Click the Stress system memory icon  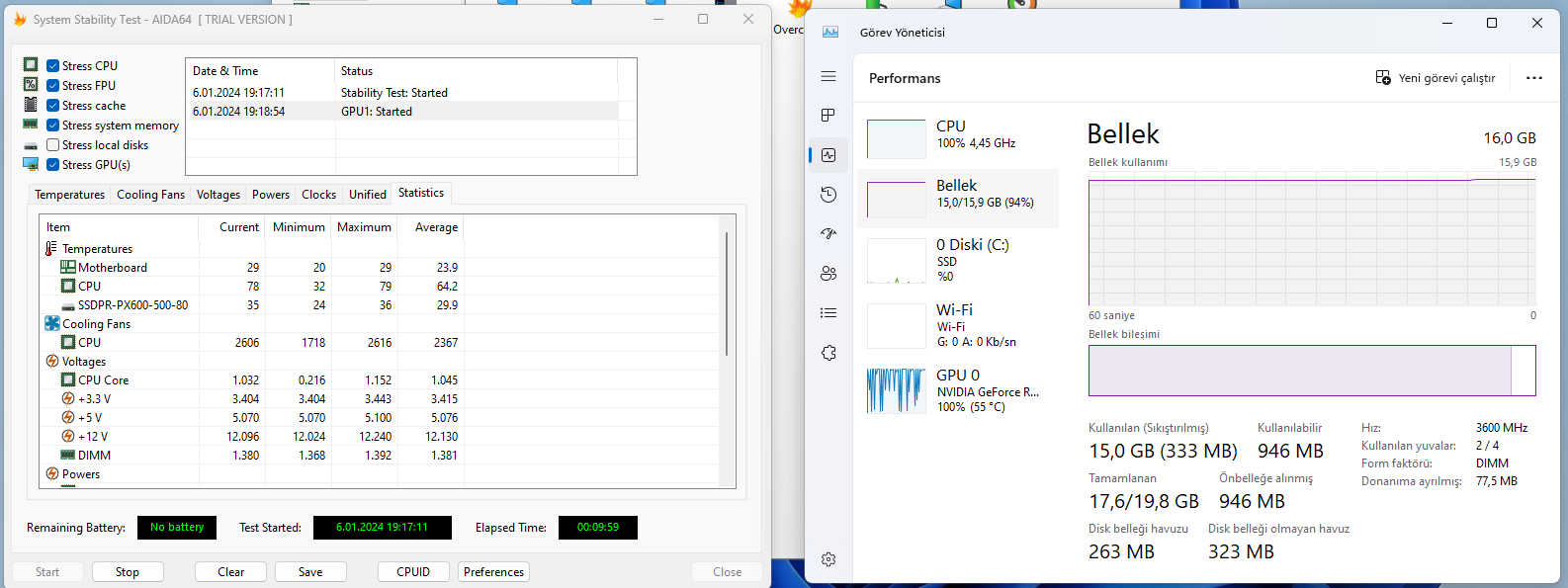(31, 125)
